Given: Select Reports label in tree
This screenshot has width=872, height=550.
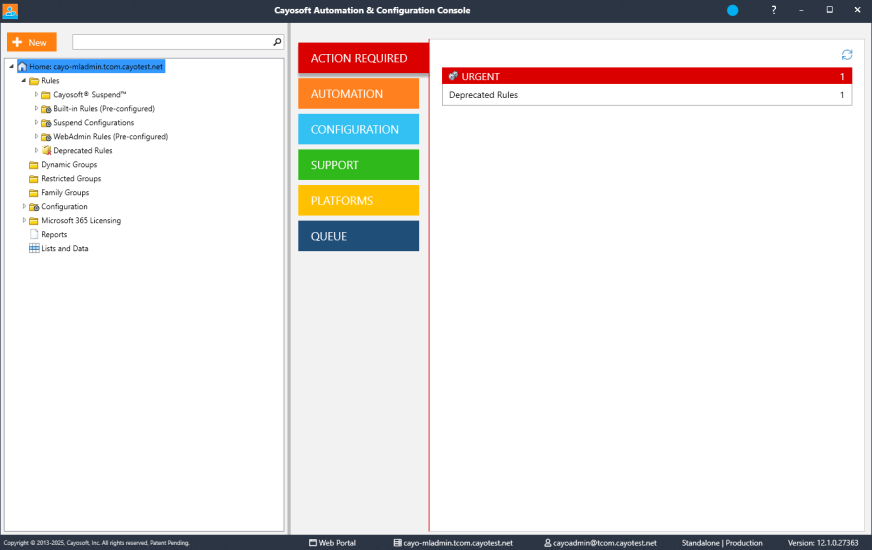Looking at the screenshot, I should 54,235.
